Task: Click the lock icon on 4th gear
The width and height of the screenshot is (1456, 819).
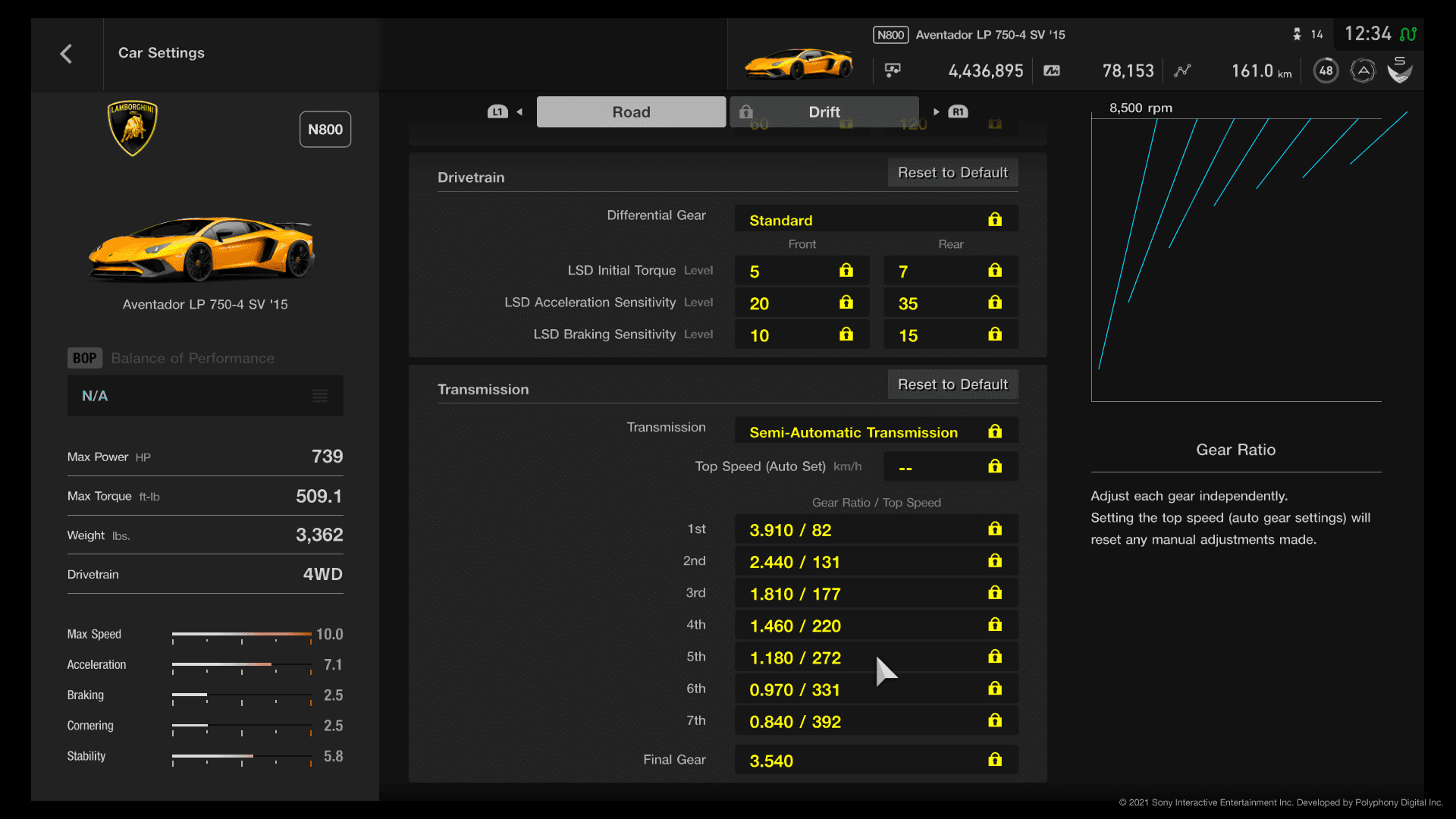Action: pos(995,625)
